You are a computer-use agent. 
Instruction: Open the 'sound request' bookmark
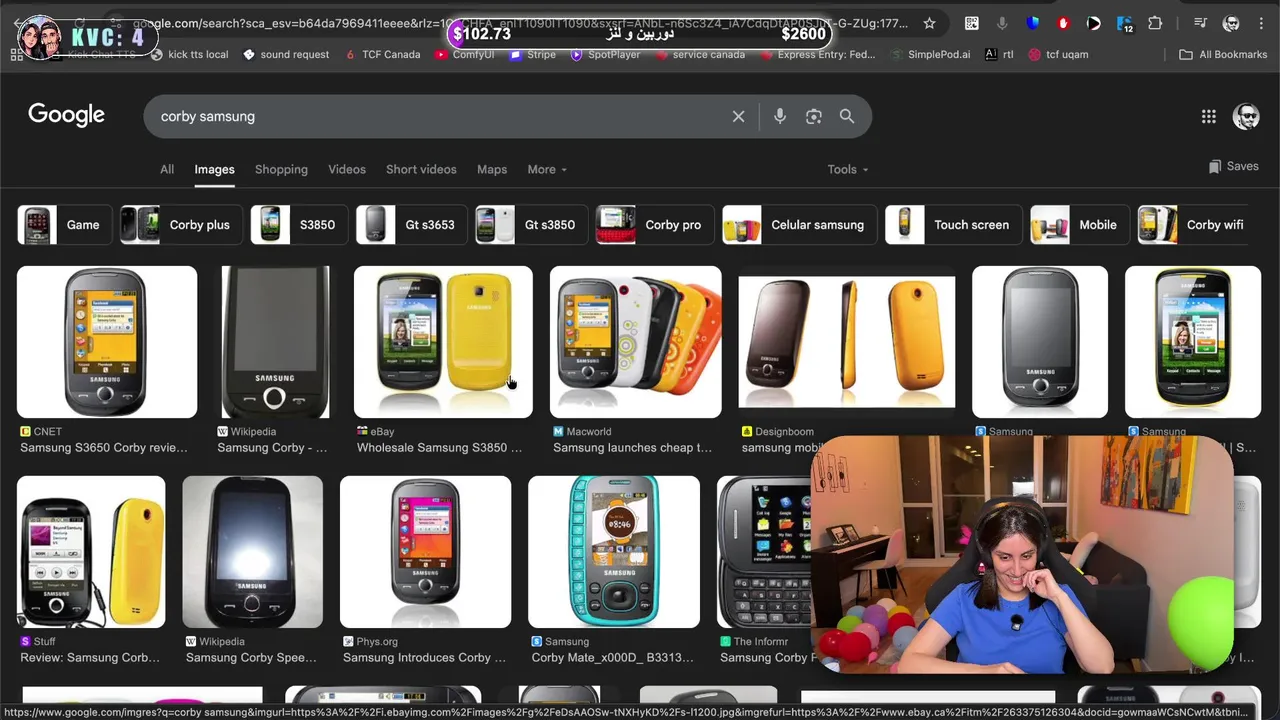tap(286, 54)
